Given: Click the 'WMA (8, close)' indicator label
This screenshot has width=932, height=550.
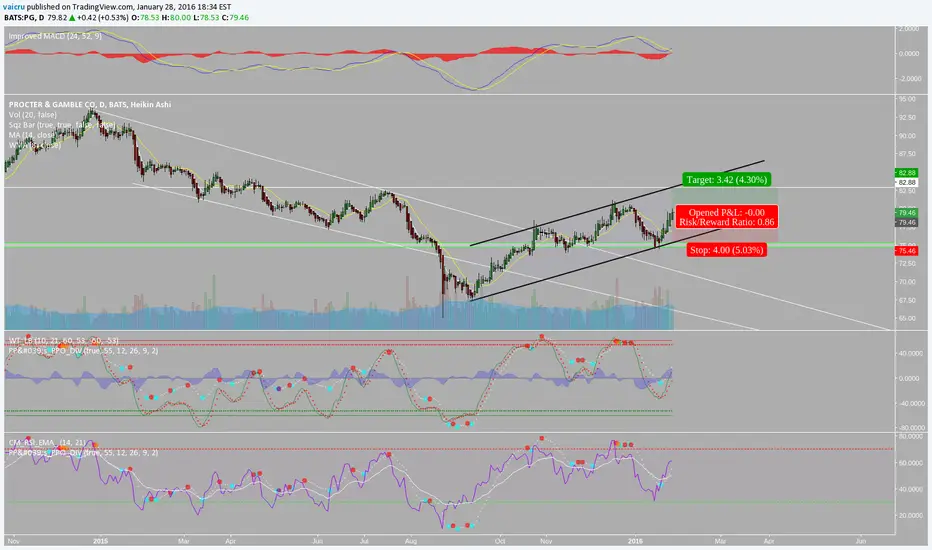Looking at the screenshot, I should [34, 145].
